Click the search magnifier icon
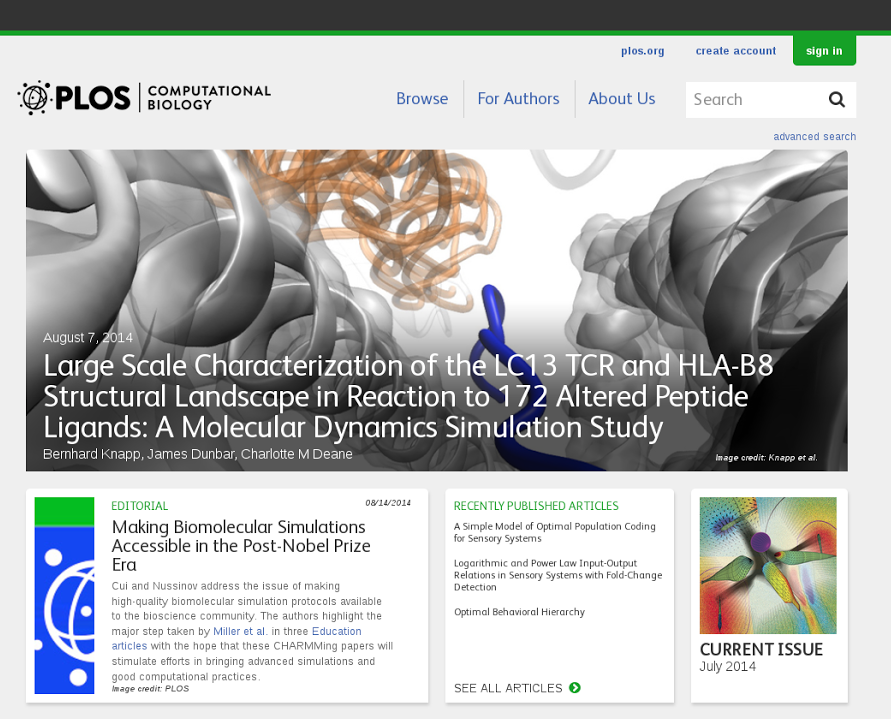 click(x=836, y=99)
